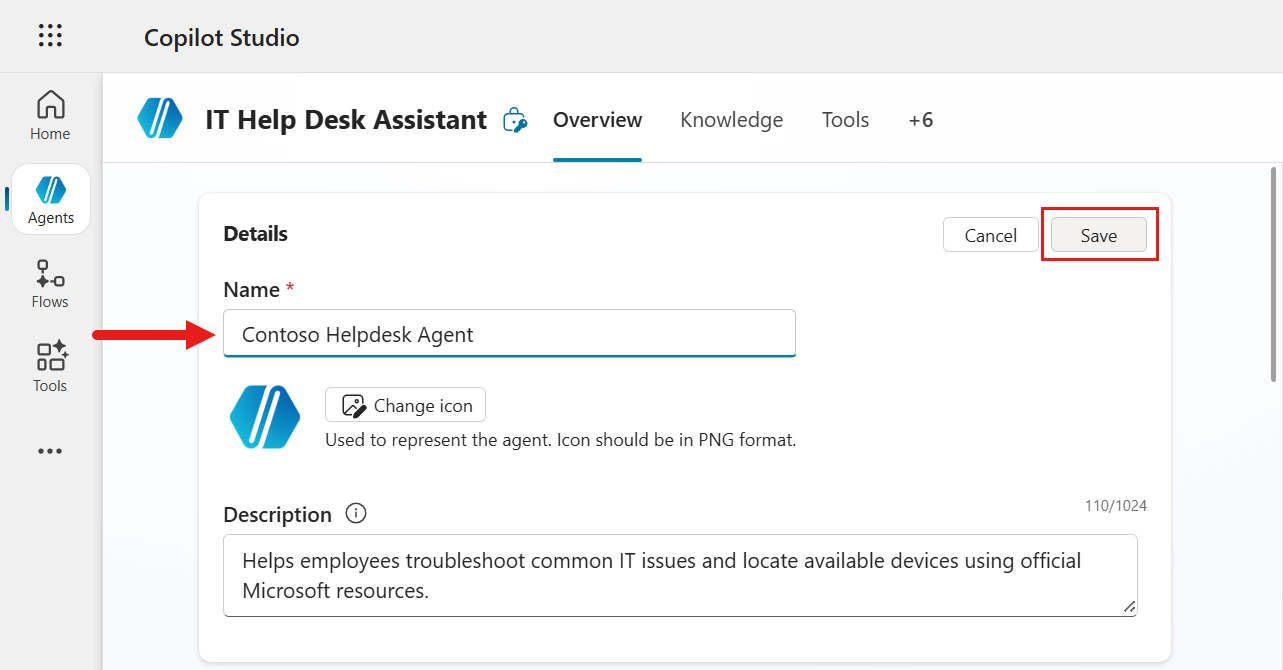Click the Description field label

click(x=277, y=514)
